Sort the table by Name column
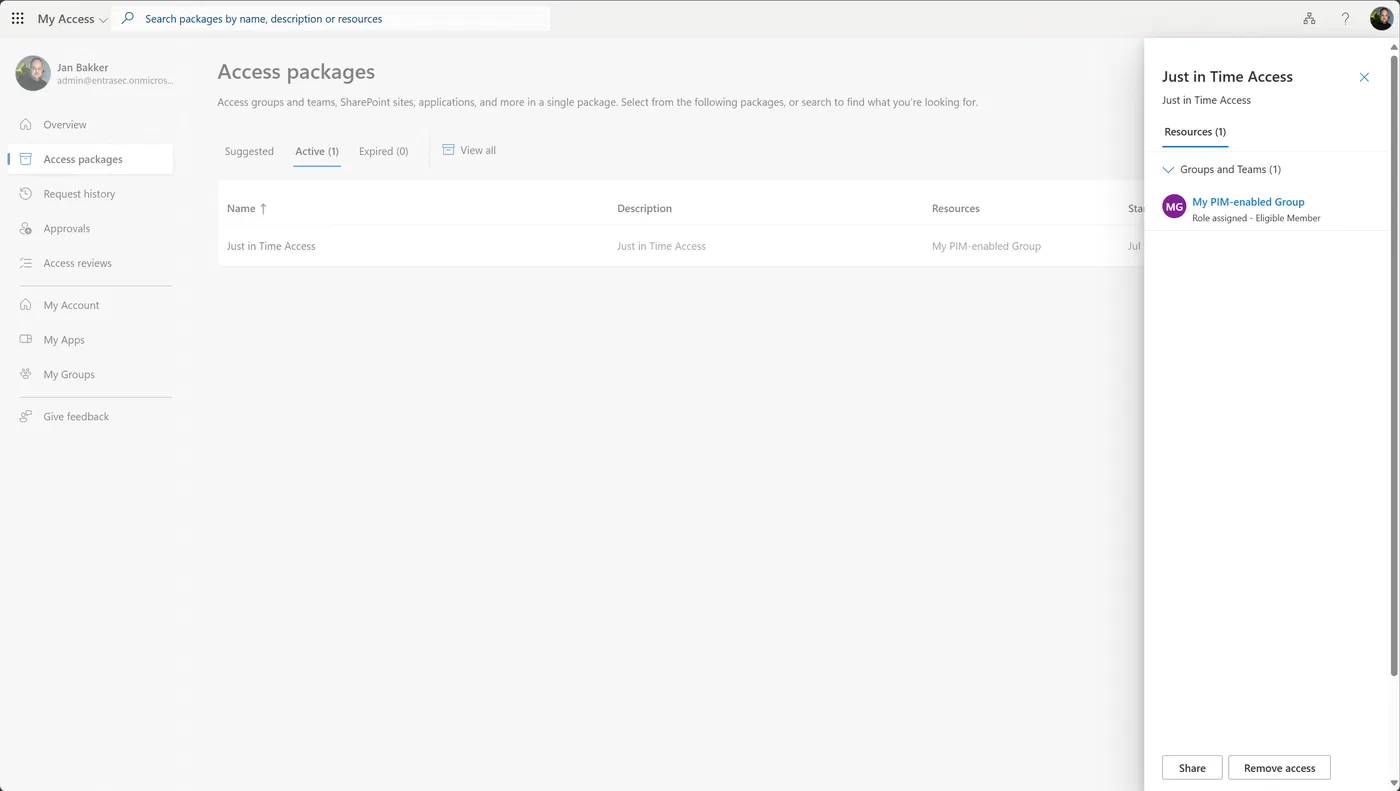Image resolution: width=1400 pixels, height=791 pixels. click(x=247, y=208)
